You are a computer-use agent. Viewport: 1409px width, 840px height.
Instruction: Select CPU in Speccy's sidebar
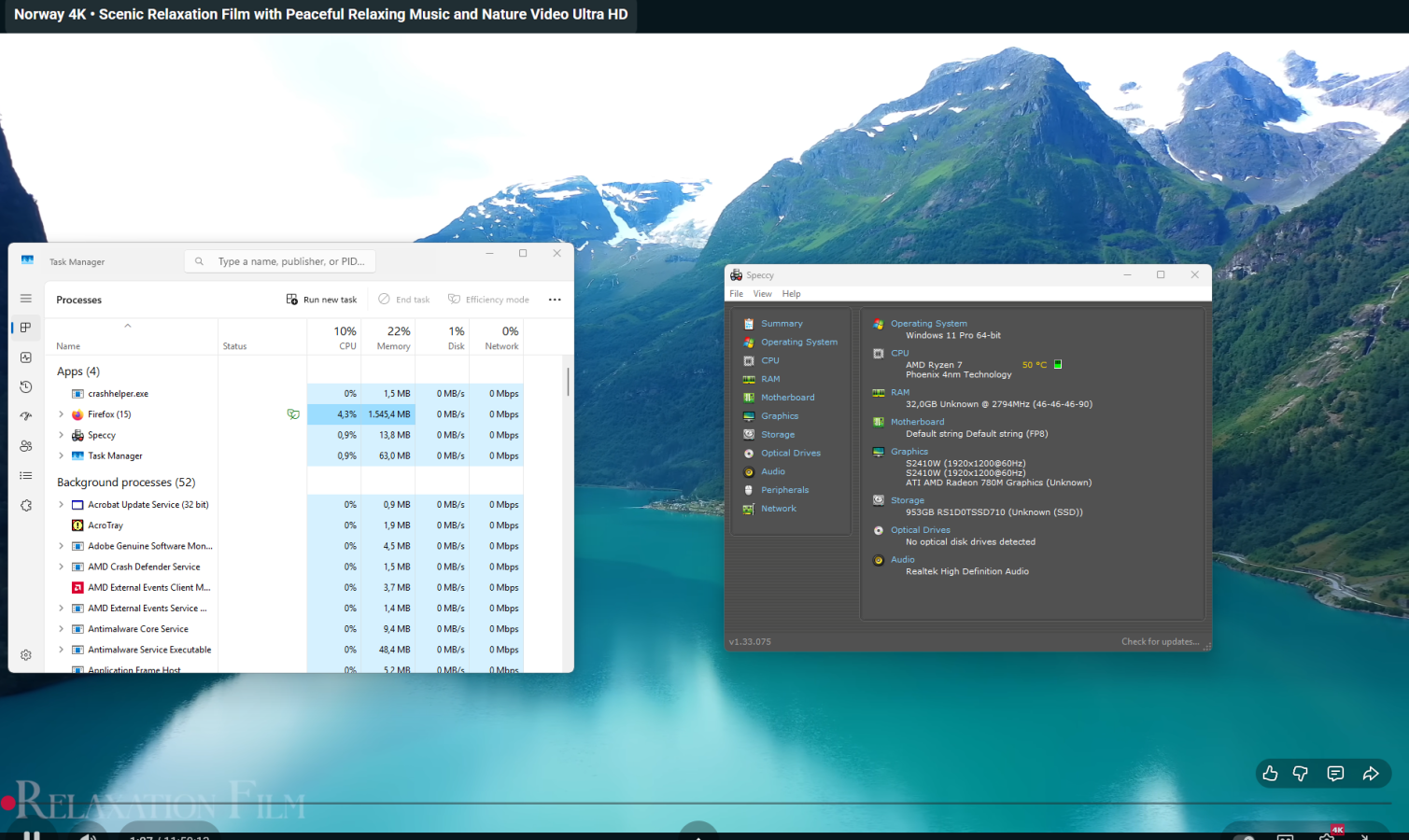coord(768,360)
